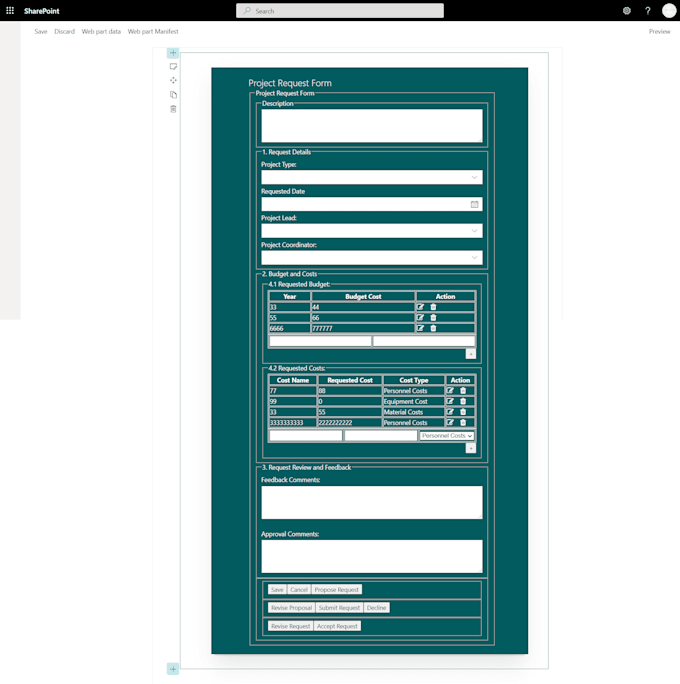
Task: Click the Revise Proposal button
Action: [x=291, y=608]
